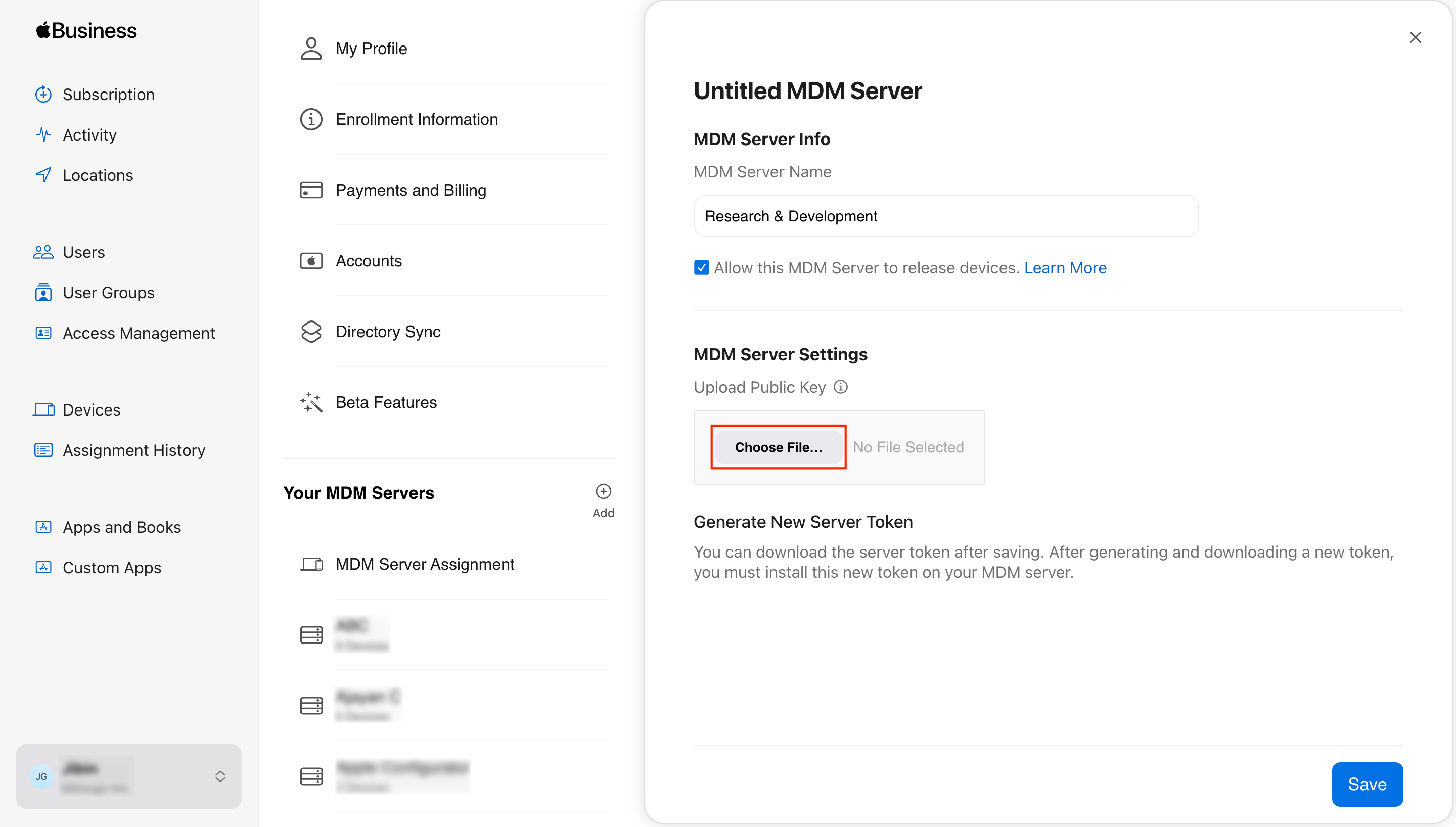Click the Users people icon

click(43, 252)
